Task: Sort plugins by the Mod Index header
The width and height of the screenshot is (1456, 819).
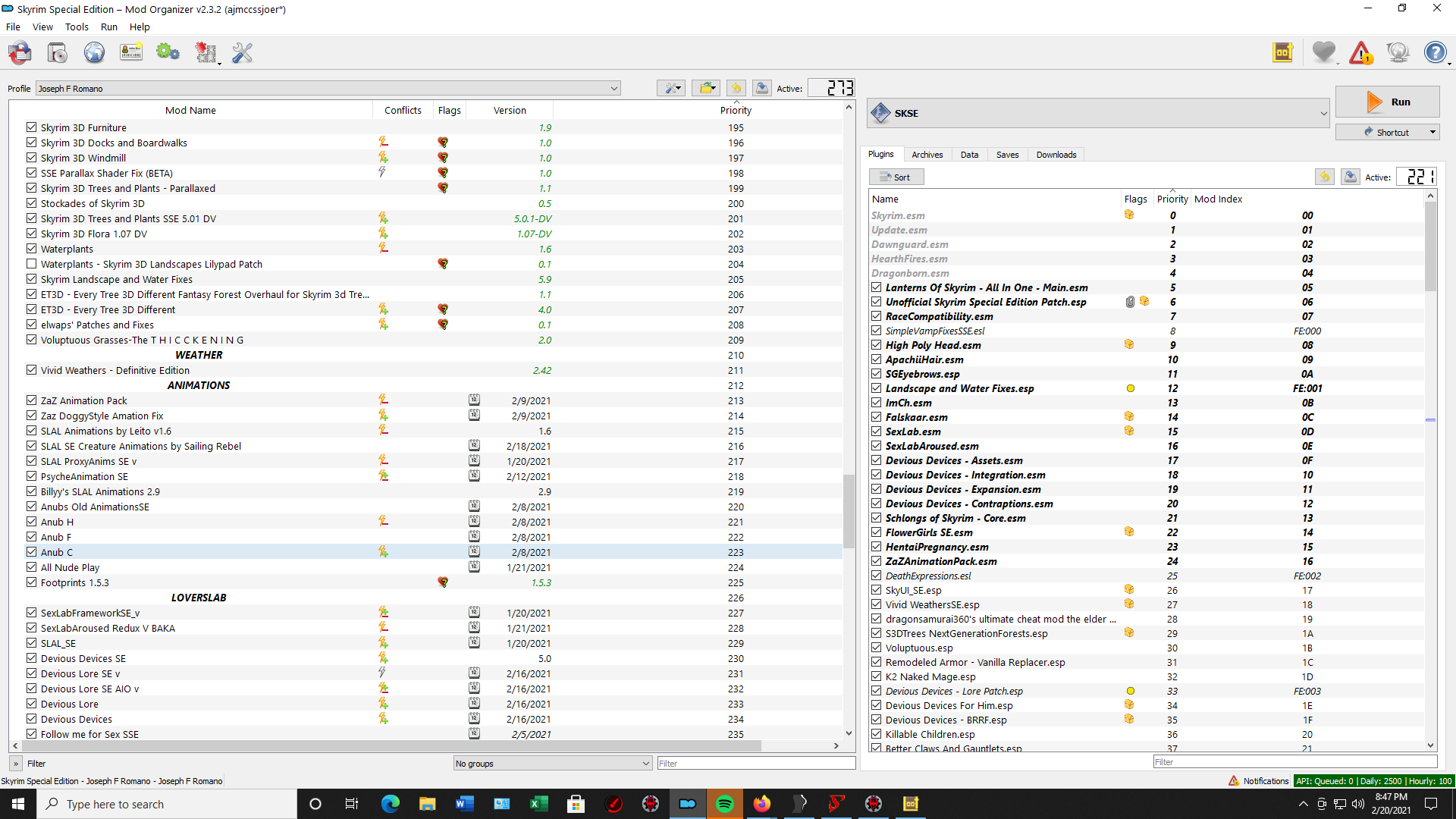Action: coord(1218,199)
